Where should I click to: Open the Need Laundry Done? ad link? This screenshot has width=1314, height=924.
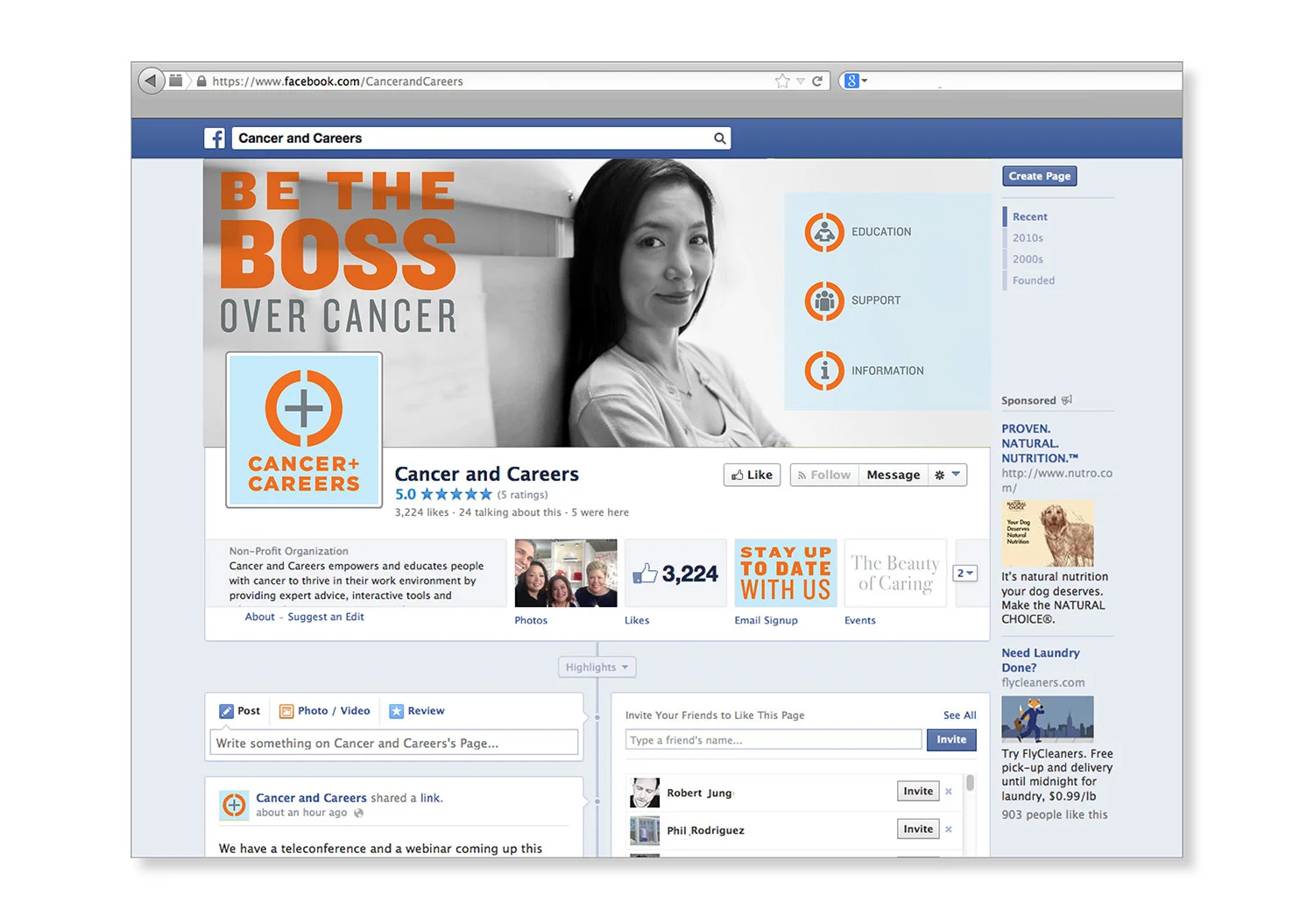(1041, 660)
